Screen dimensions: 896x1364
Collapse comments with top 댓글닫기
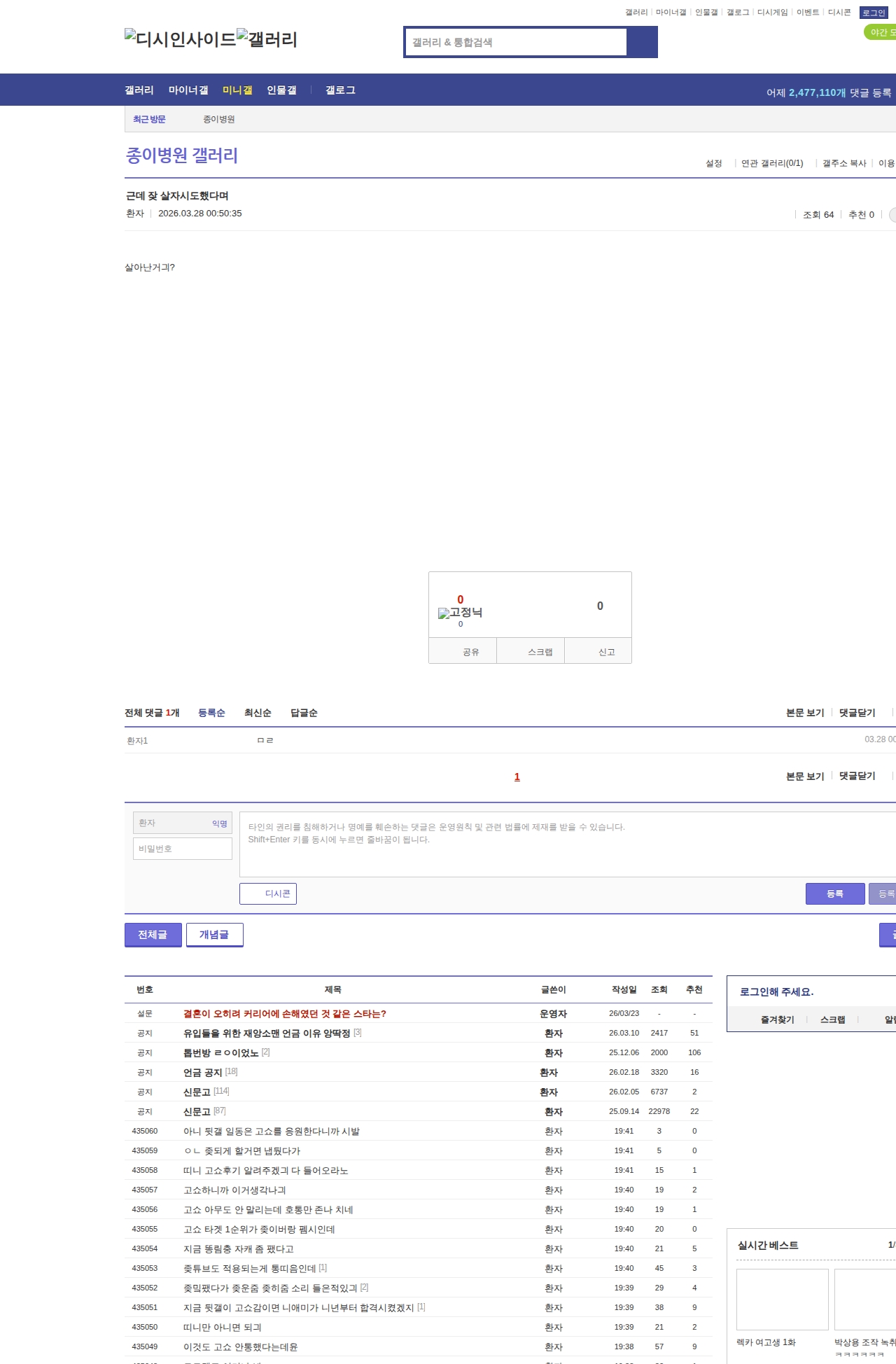857,713
